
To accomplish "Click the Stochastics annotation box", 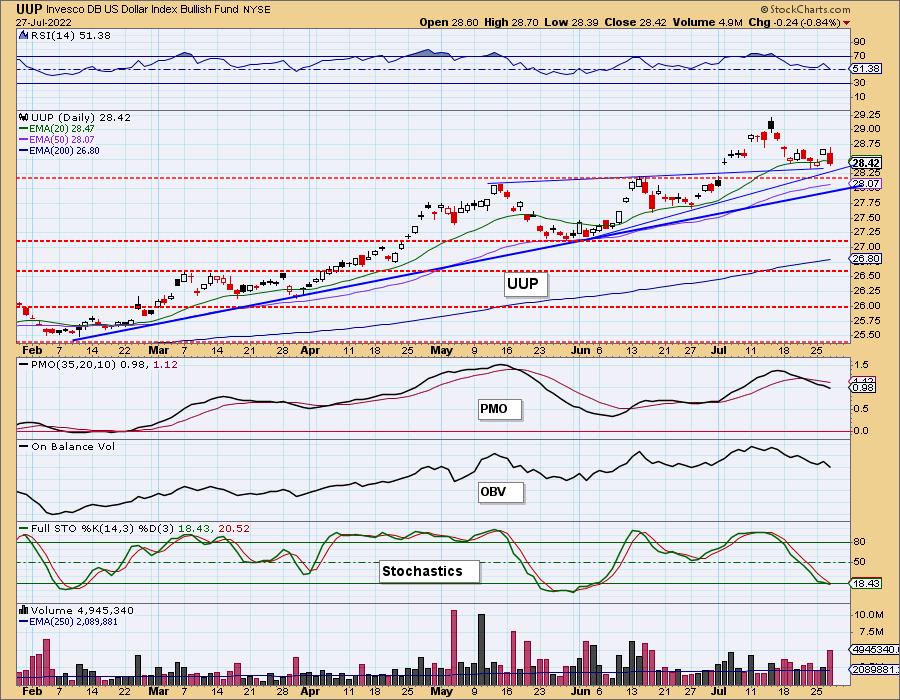I will [429, 571].
